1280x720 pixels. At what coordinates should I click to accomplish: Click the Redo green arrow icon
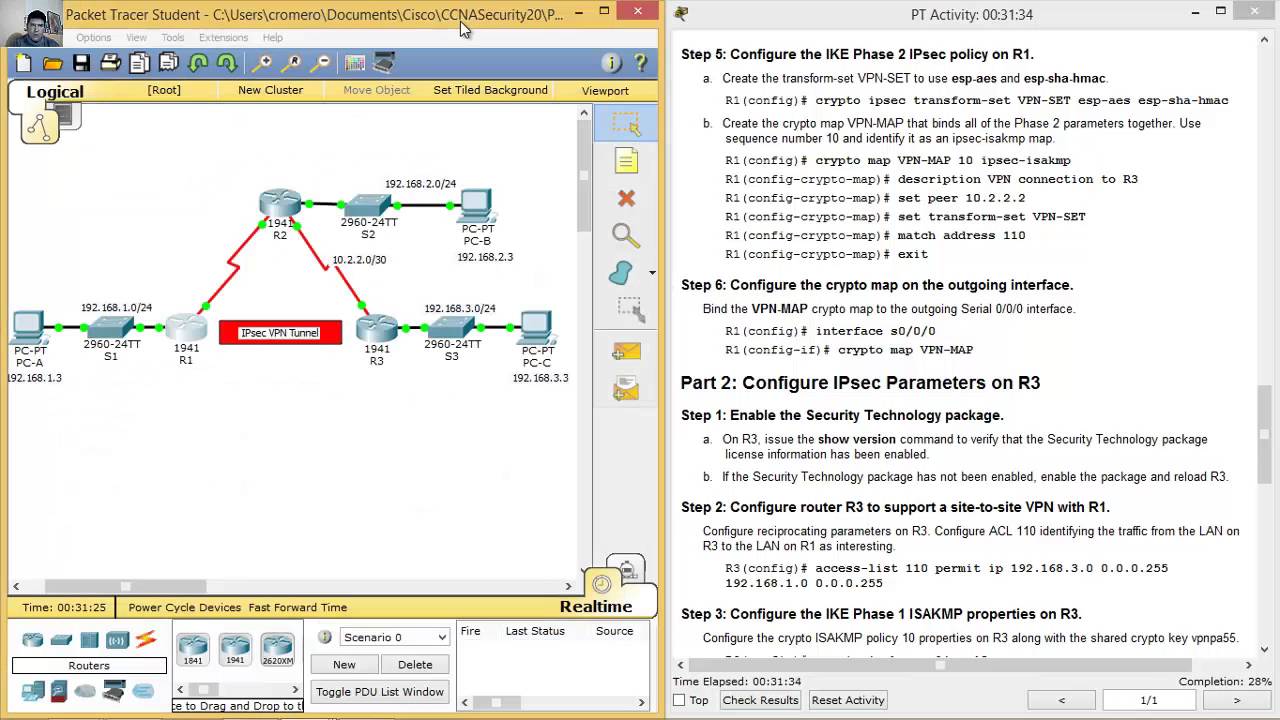coord(226,63)
